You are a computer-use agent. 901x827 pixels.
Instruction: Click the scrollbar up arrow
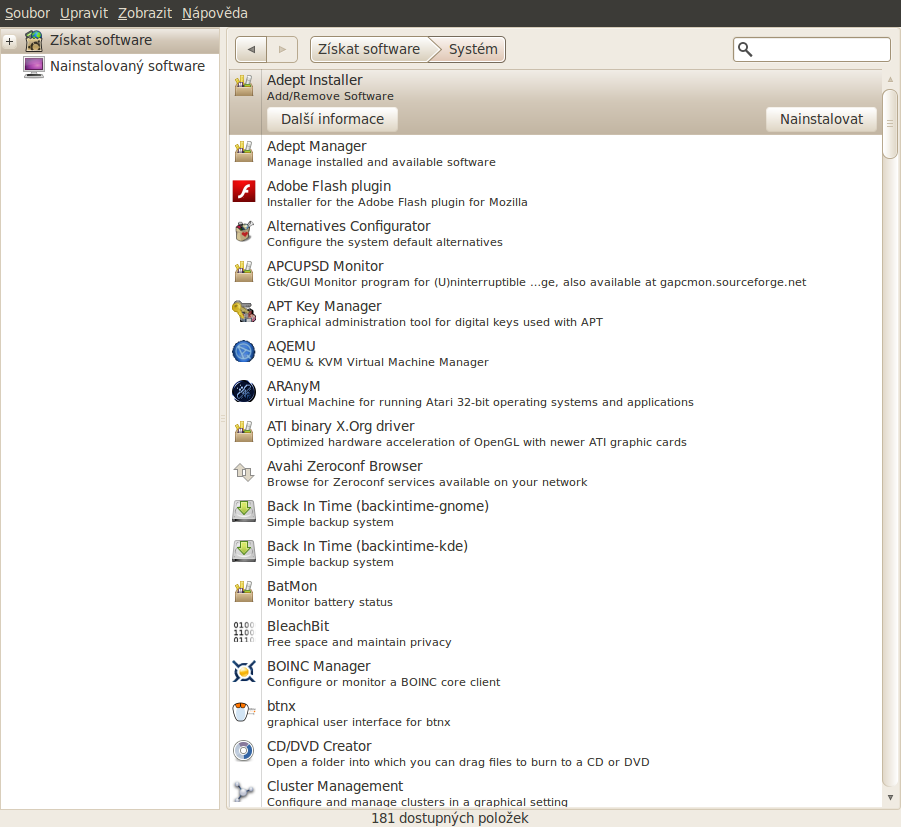point(890,79)
